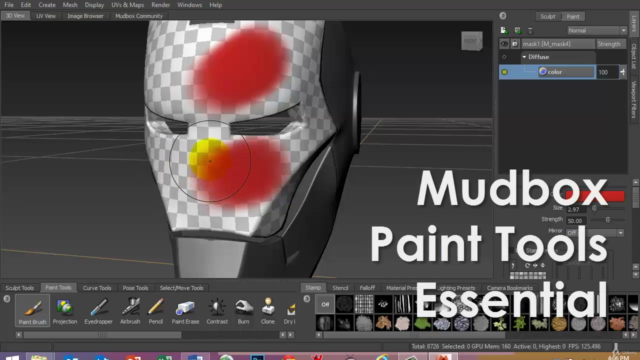Click the red brush color swatch
This screenshot has height=360, width=640.
pyautogui.click(x=595, y=196)
